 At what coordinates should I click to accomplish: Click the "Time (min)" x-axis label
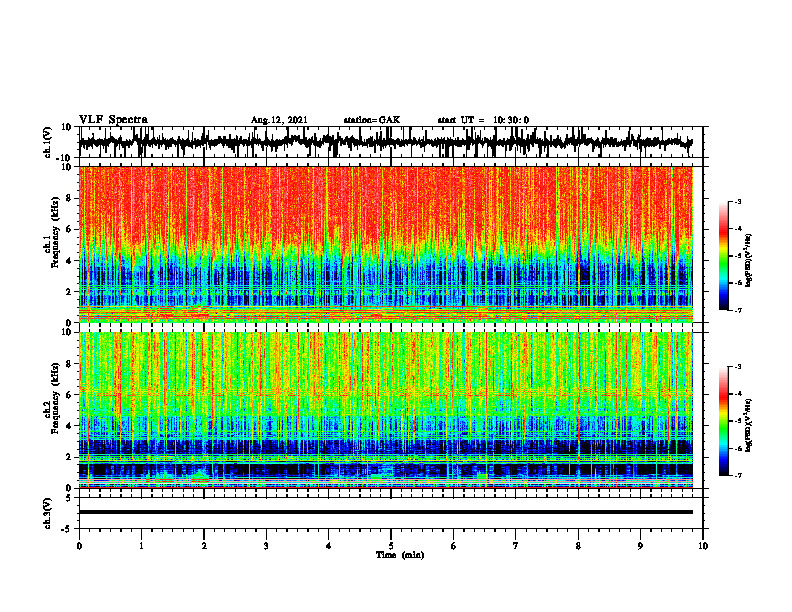[400, 555]
